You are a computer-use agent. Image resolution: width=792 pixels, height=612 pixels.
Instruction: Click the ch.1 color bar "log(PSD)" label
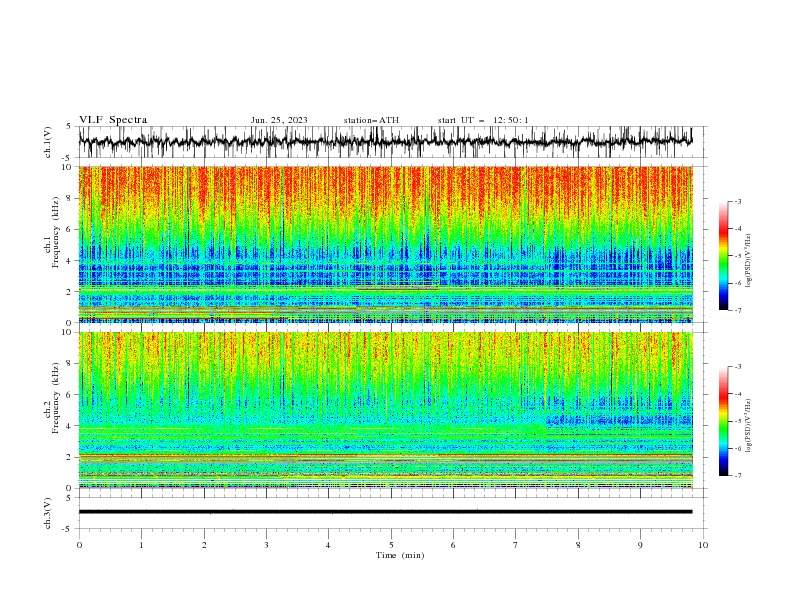(748, 261)
